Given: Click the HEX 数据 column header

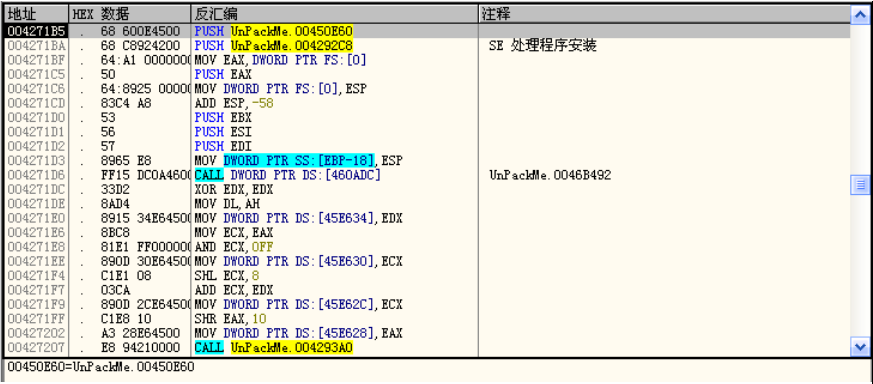Looking at the screenshot, I should 129,14.
